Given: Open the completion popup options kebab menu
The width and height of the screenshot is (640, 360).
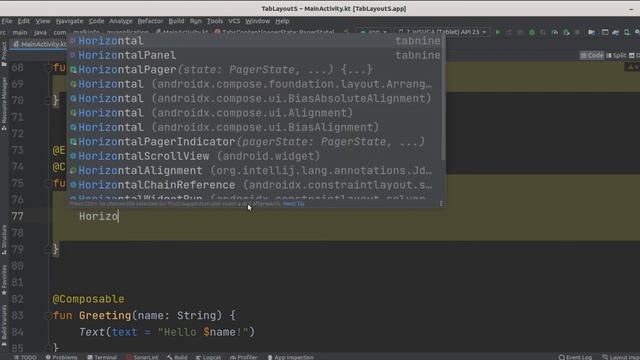Looking at the screenshot, I should click(441, 203).
